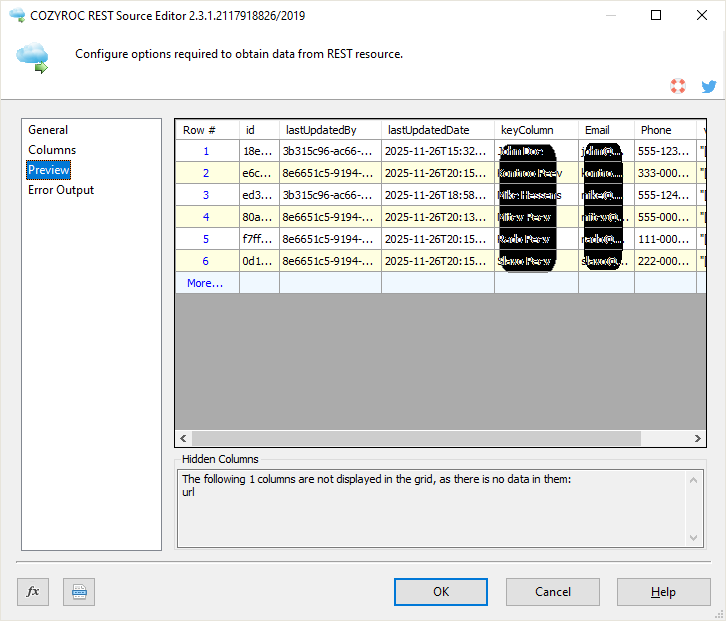Select row number 2 cell
This screenshot has width=726, height=621.
[207, 173]
